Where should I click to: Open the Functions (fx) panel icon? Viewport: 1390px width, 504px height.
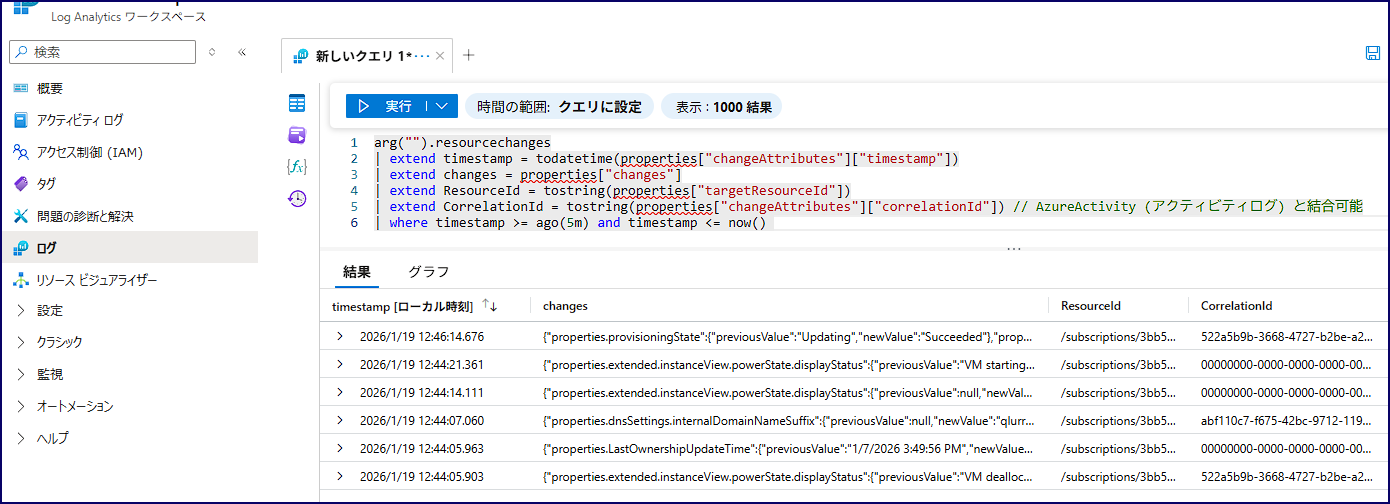tap(297, 166)
